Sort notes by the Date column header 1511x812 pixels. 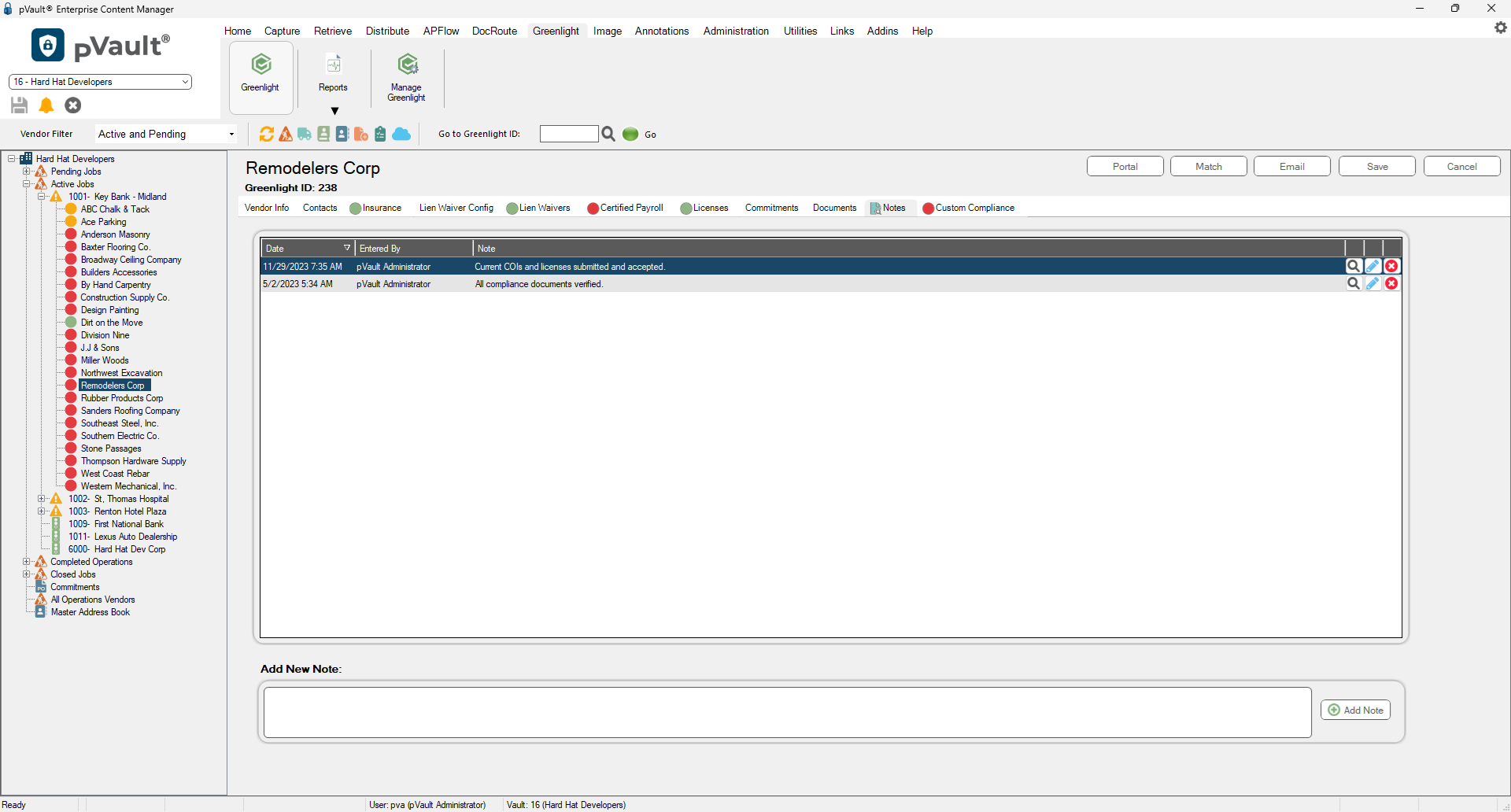(x=308, y=249)
